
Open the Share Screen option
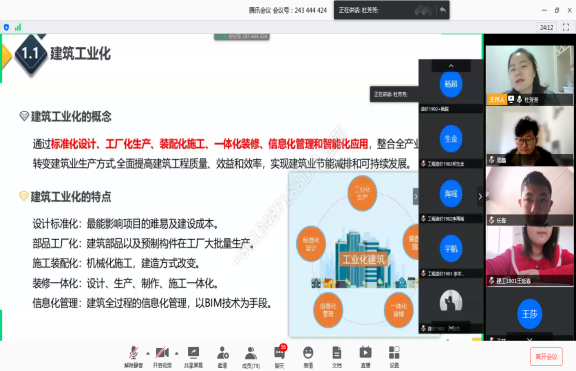[193, 357]
